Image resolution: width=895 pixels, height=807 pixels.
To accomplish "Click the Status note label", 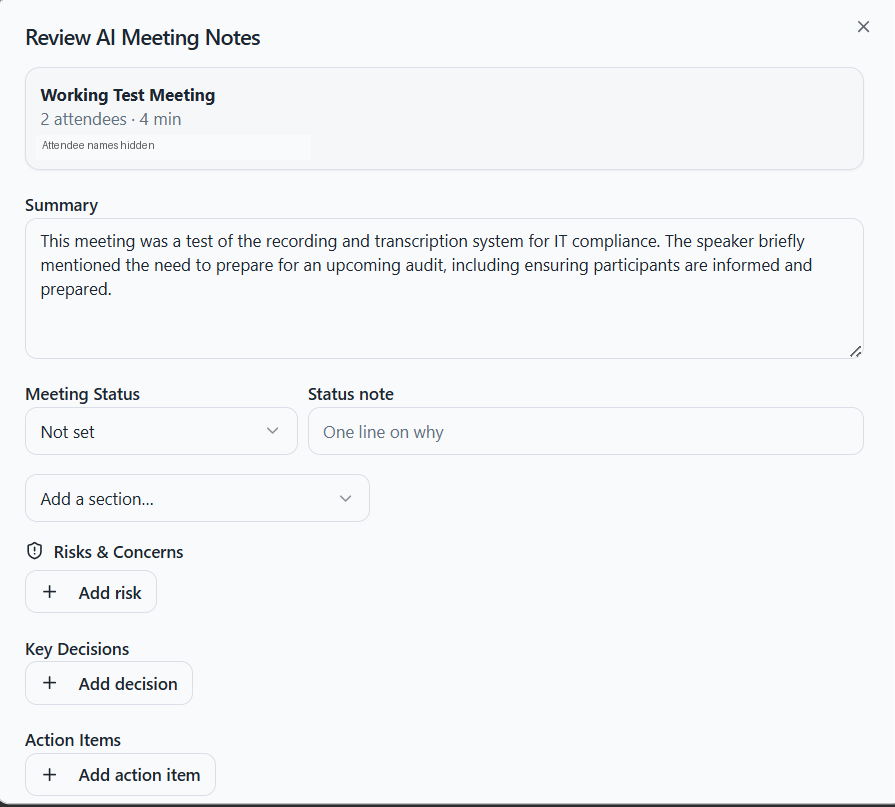I will 350,394.
